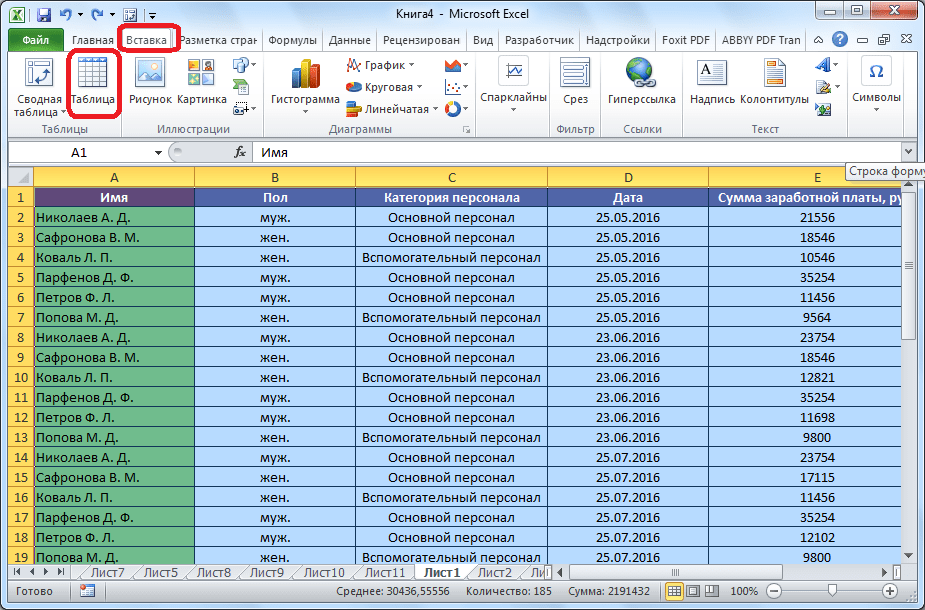Enable Page Break Preview view

713,592
